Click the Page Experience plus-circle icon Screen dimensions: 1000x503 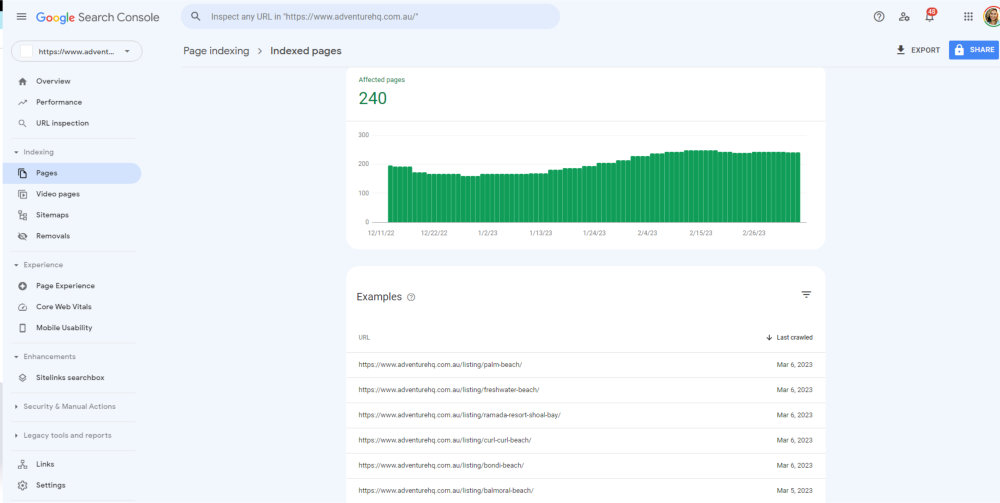pos(23,286)
